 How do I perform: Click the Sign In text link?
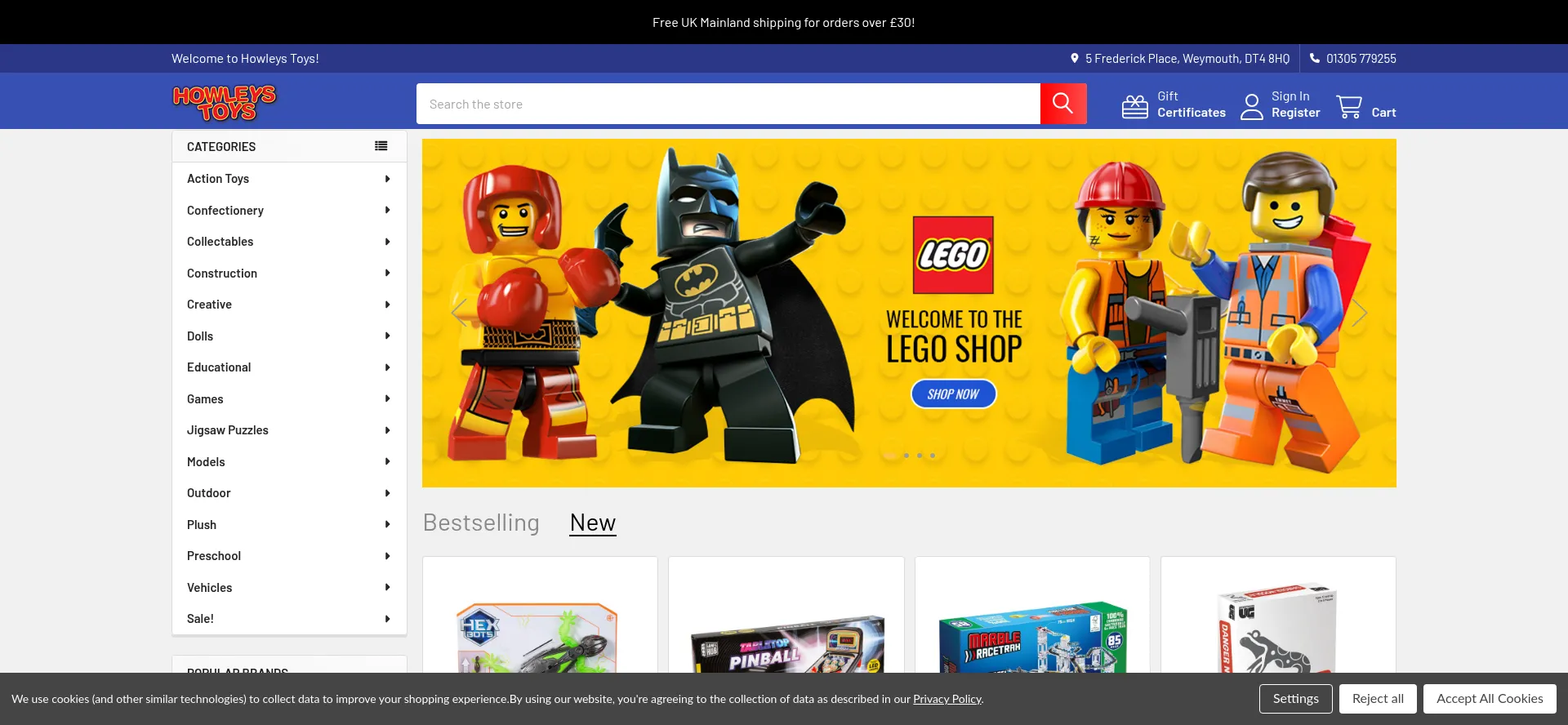pyautogui.click(x=1290, y=96)
